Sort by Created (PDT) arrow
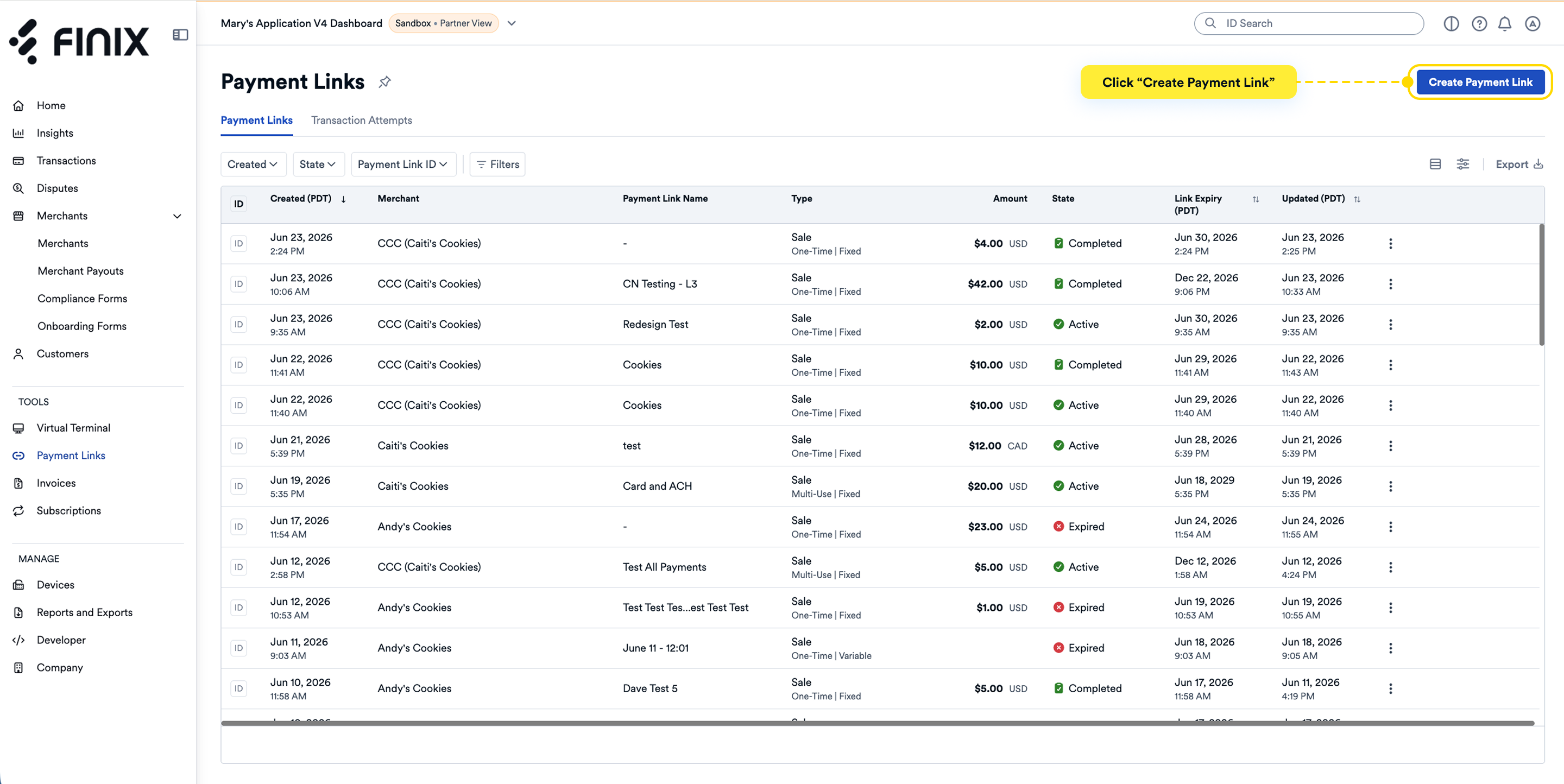The image size is (1564, 784). [x=344, y=199]
